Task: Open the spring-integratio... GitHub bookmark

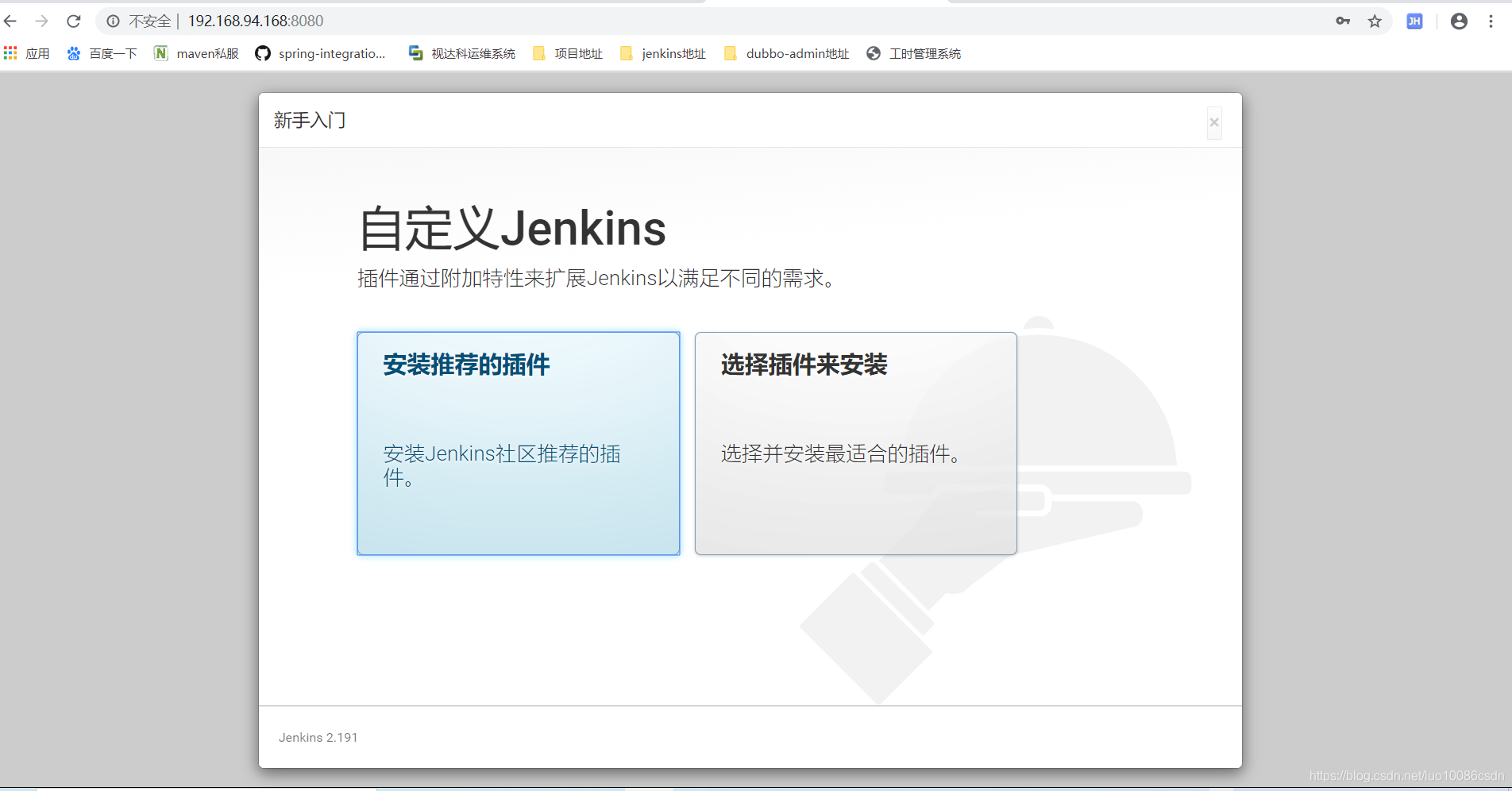Action: [320, 53]
